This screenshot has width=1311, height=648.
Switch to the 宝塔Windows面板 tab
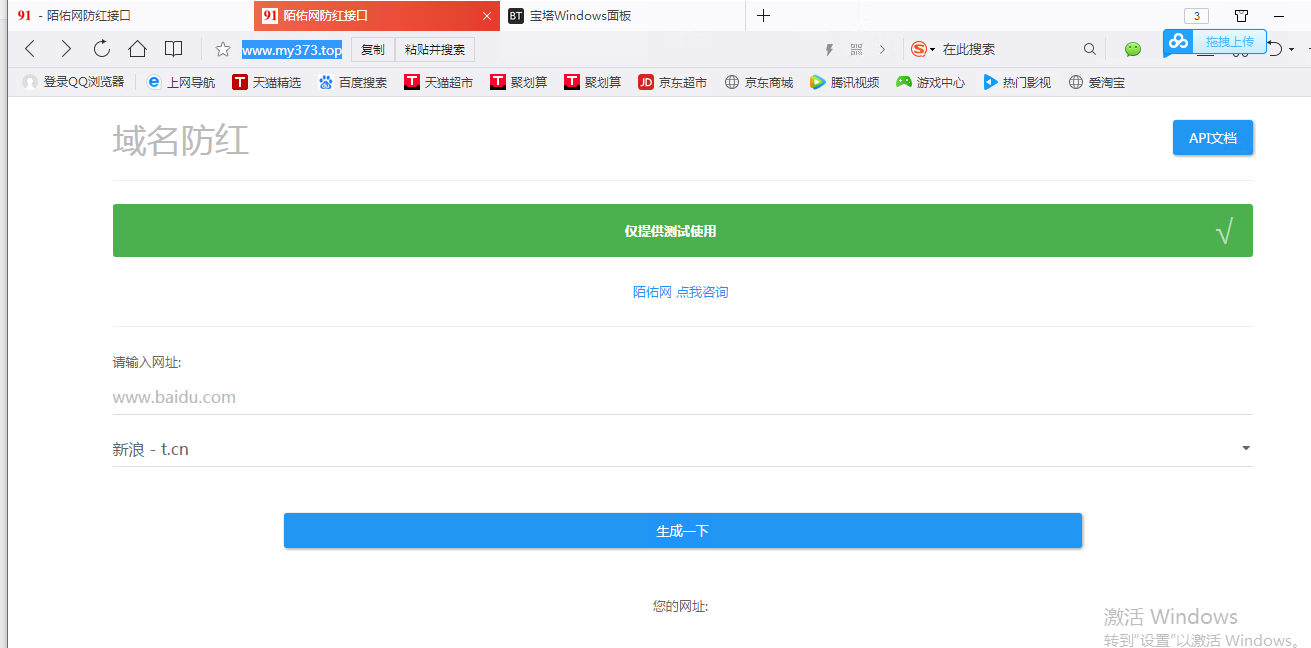(x=580, y=16)
